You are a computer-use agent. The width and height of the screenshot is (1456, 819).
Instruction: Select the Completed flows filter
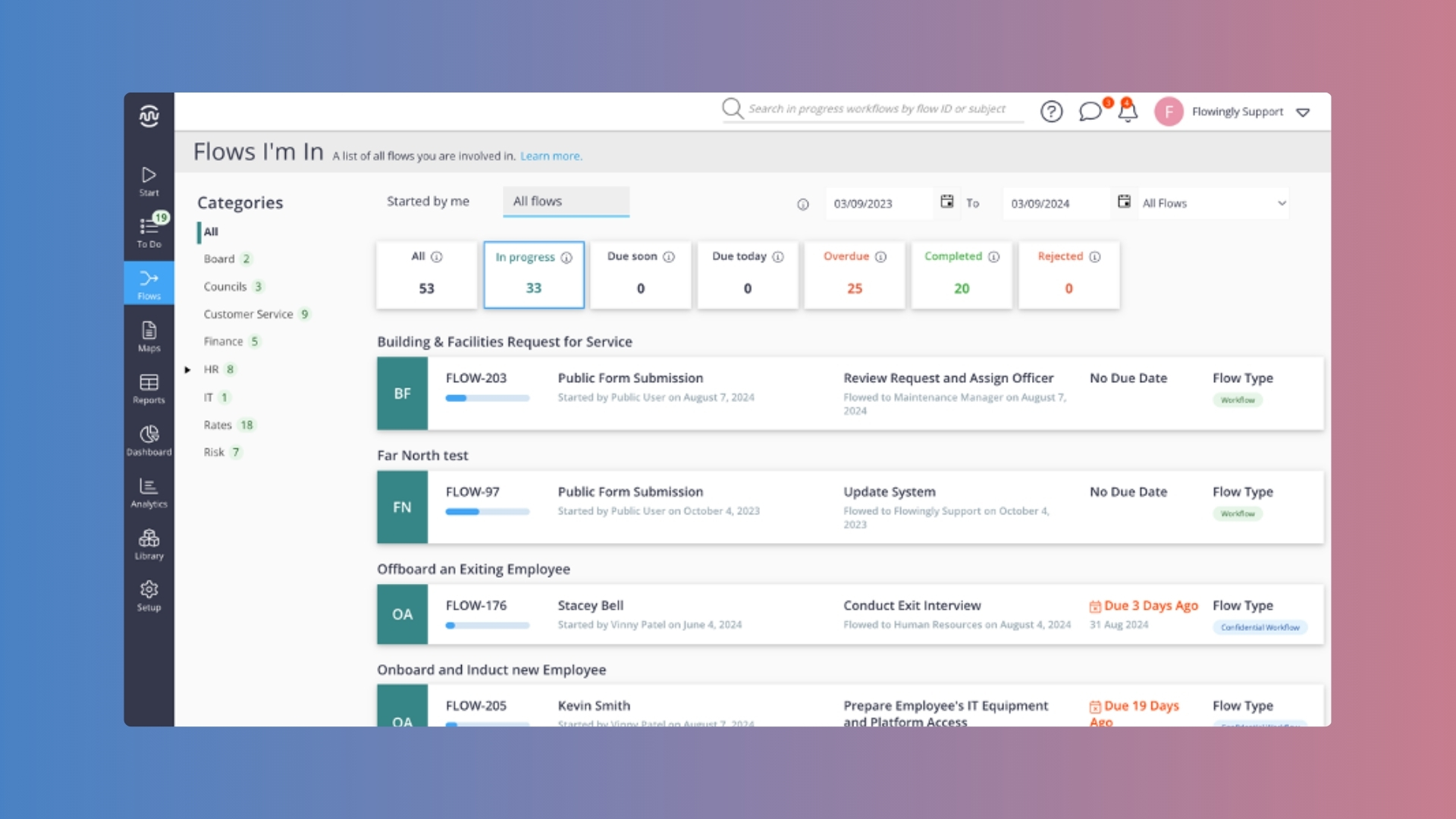pos(961,275)
